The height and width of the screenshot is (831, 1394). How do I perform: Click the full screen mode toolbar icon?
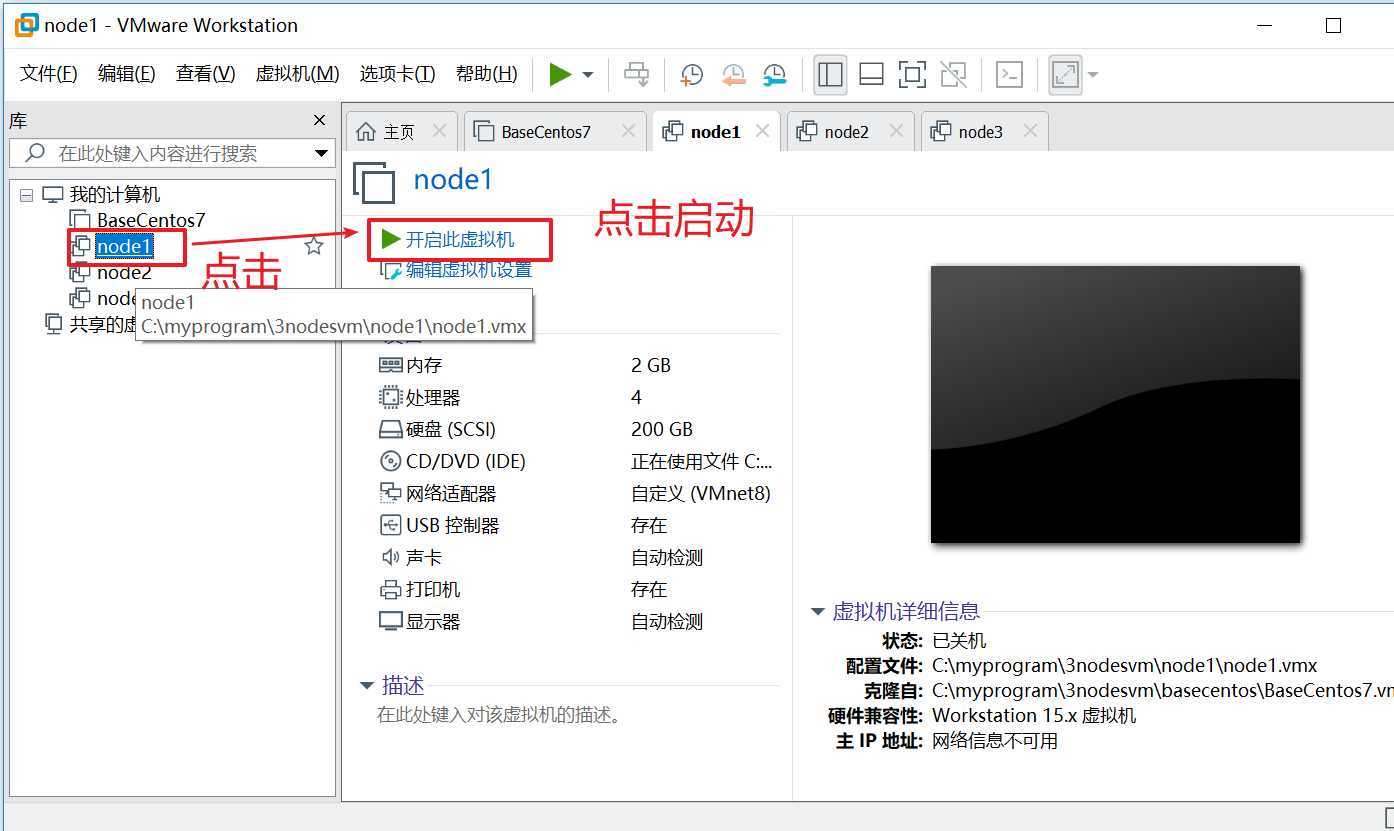(912, 74)
